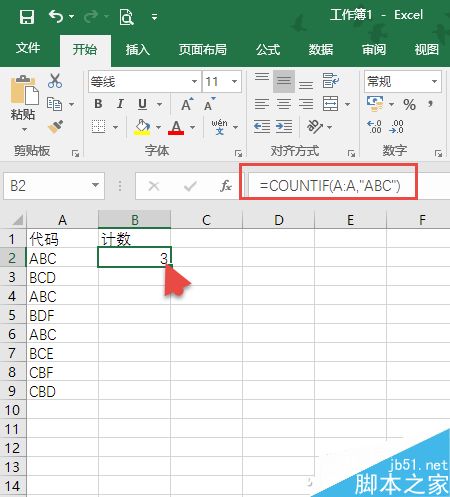Screen dimensions: 450x497
Task: Open the 字体 dialog launcher
Action: [238, 154]
